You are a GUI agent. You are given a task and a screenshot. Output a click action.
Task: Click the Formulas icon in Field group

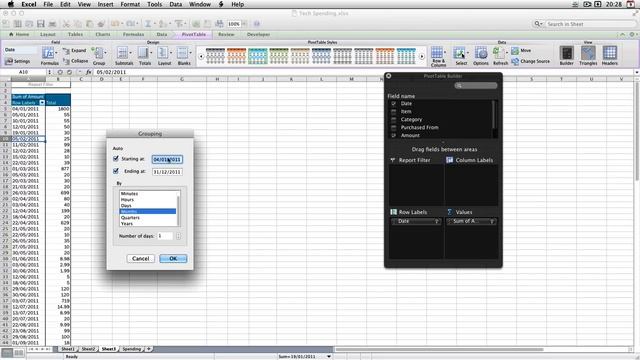point(48,53)
